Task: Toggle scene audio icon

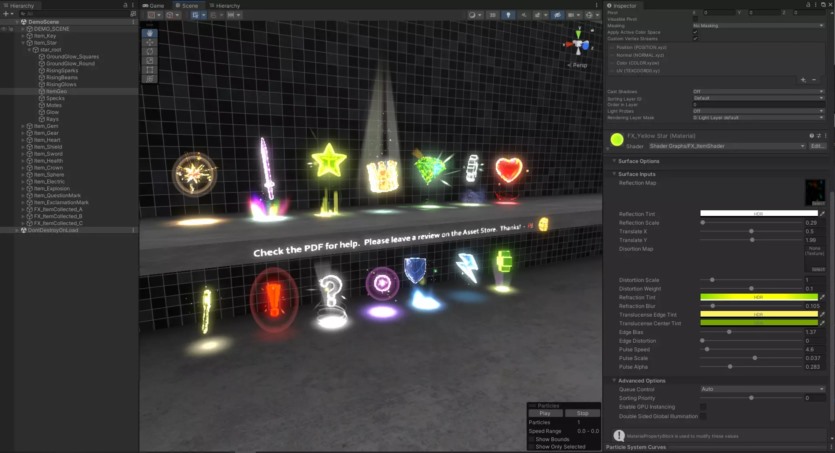Action: [523, 15]
